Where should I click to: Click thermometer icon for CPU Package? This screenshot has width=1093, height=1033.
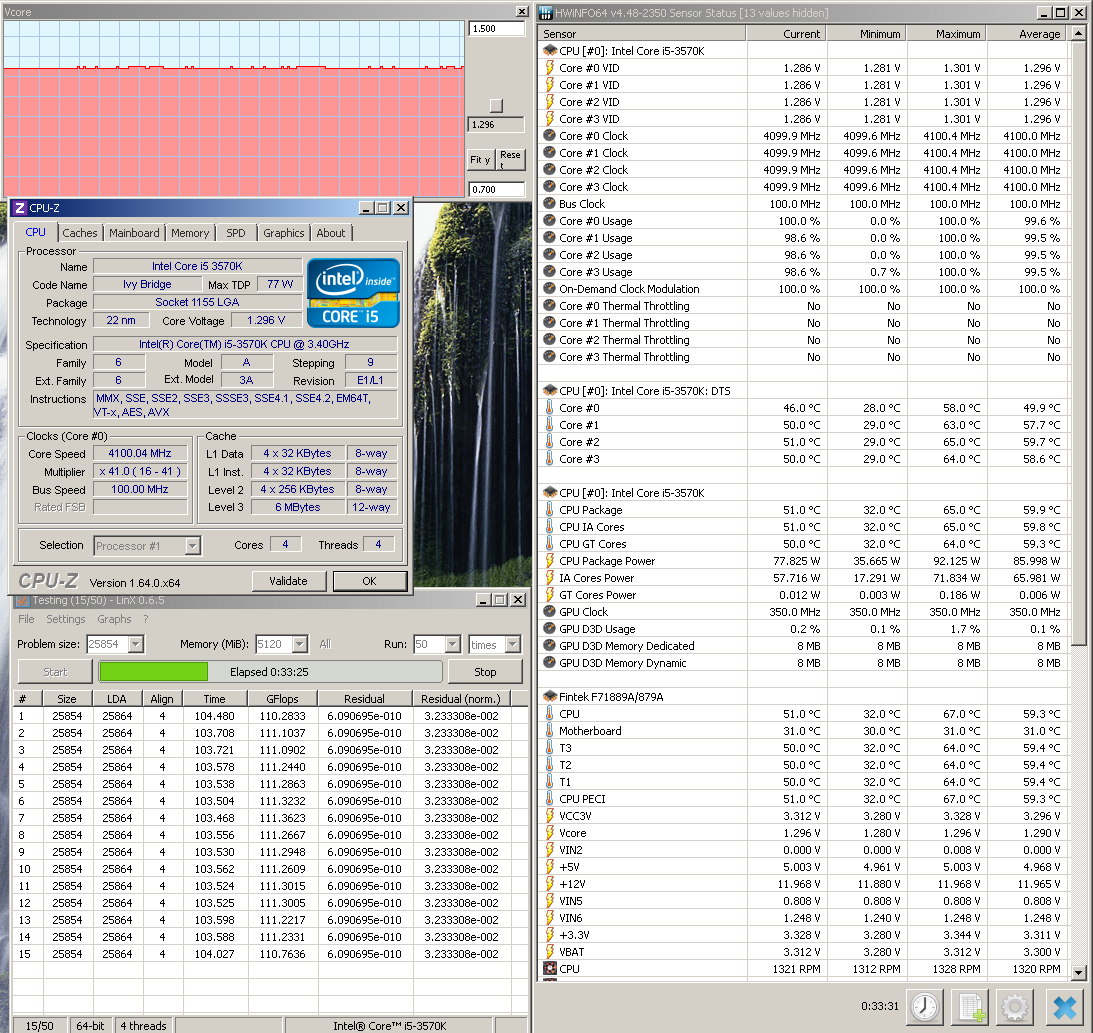550,510
